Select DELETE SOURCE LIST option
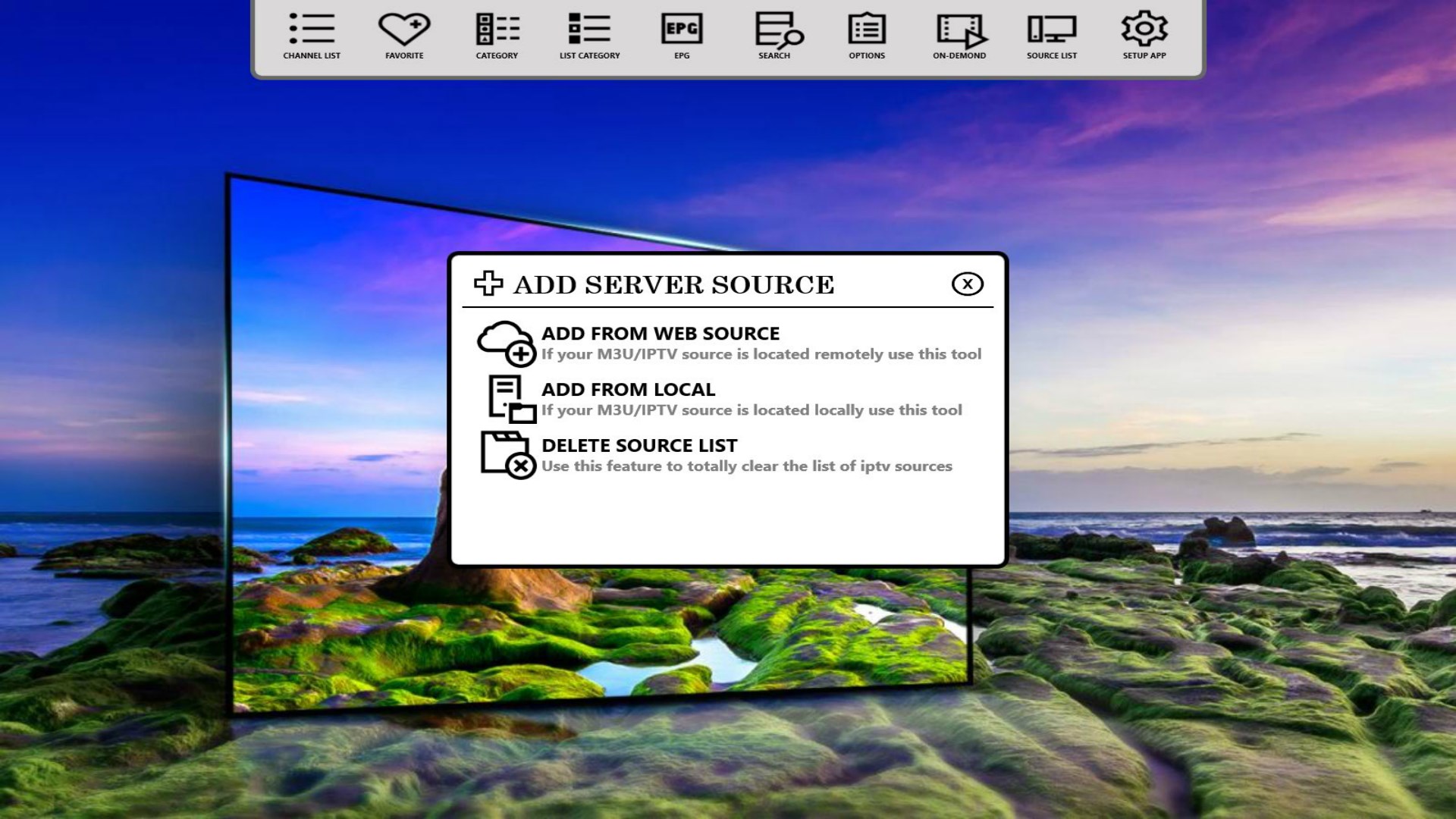This screenshot has width=1456, height=819. point(639,446)
